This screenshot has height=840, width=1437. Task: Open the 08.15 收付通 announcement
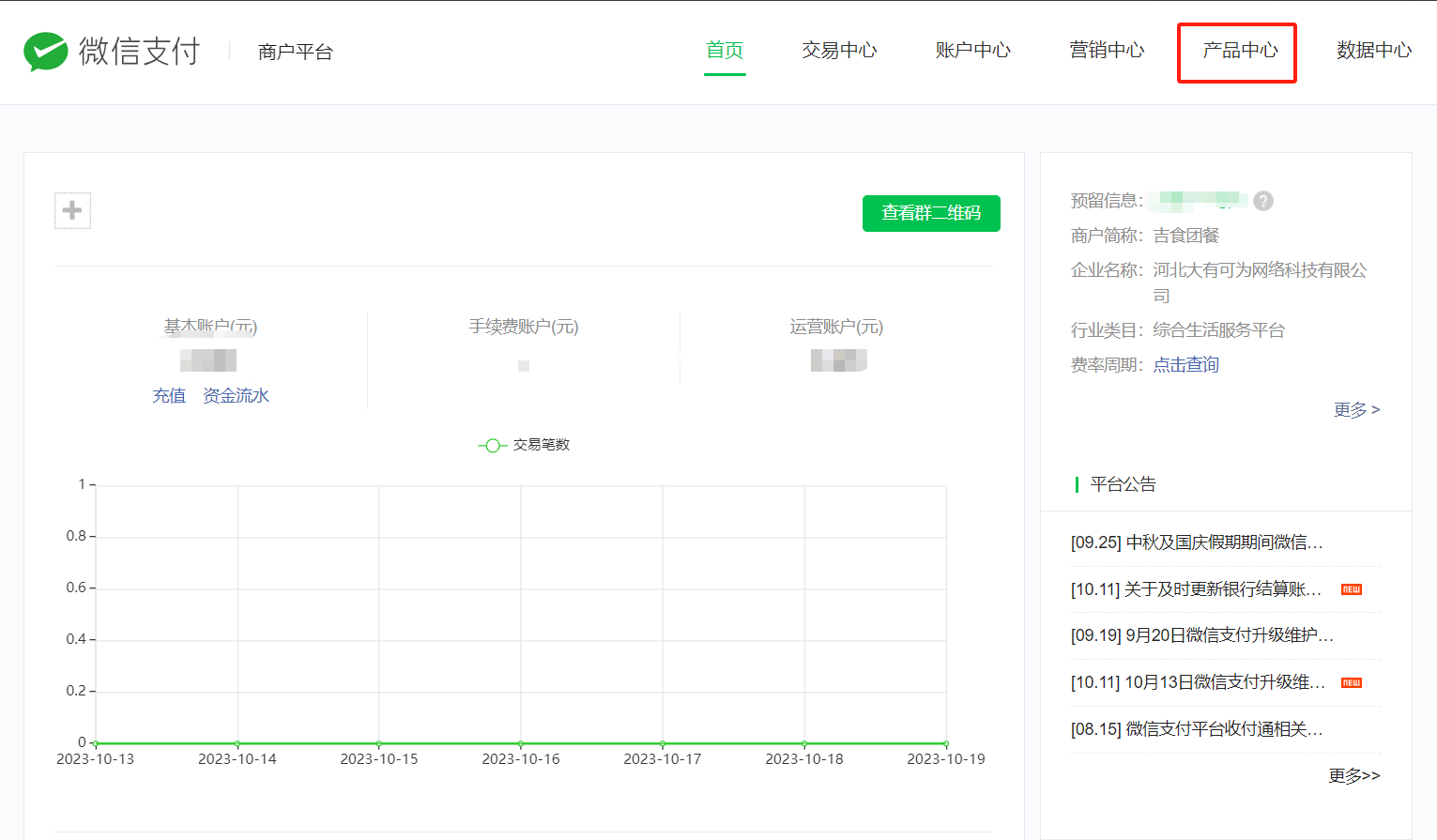pos(1197,729)
